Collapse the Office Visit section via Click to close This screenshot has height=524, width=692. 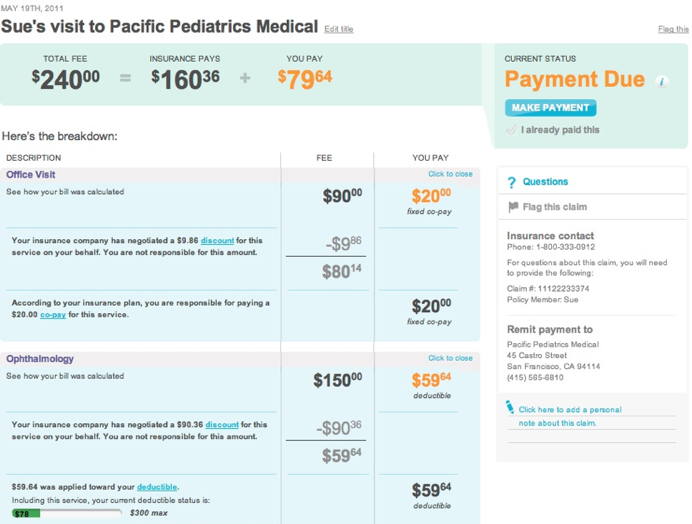tap(450, 174)
